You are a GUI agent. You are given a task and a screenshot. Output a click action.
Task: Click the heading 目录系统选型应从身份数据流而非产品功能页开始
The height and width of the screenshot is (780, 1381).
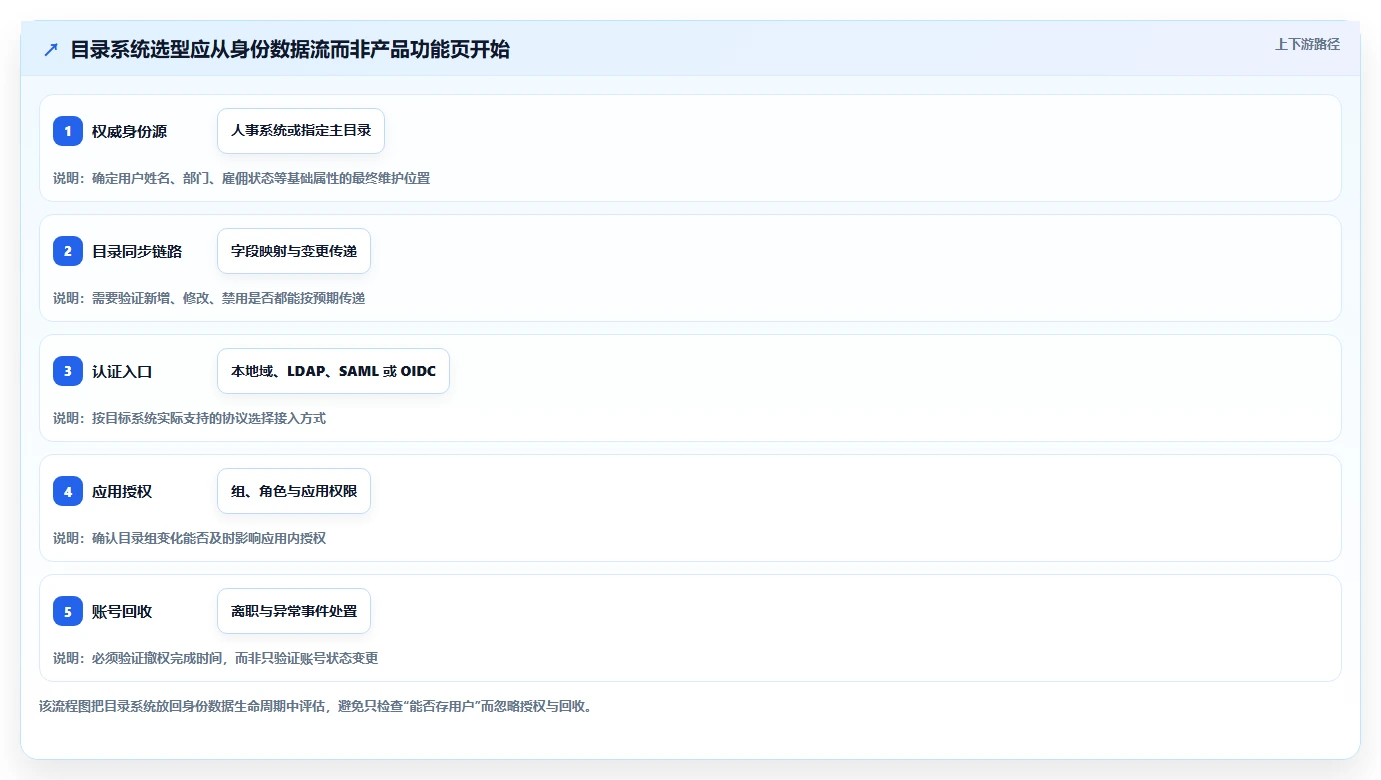coord(290,49)
